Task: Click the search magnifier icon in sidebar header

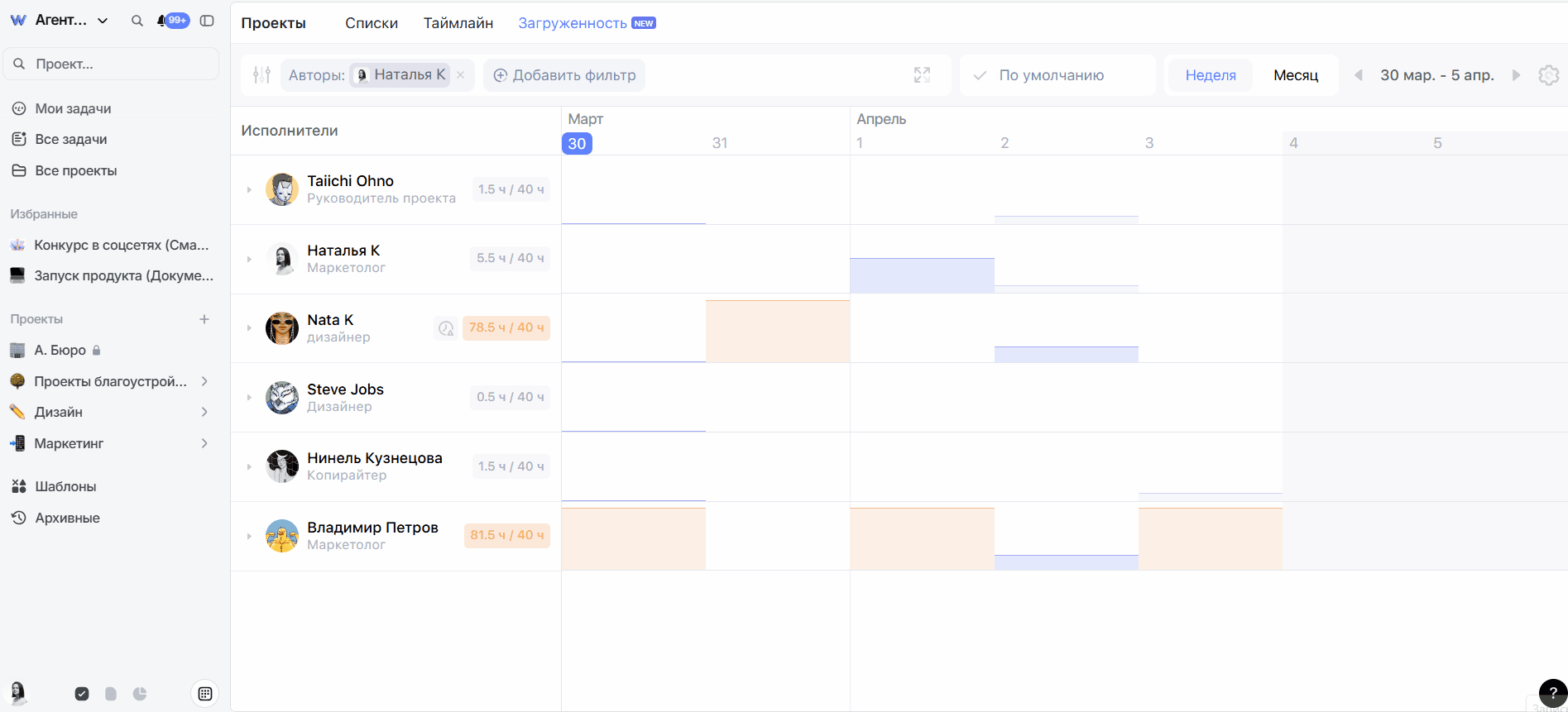Action: [137, 21]
